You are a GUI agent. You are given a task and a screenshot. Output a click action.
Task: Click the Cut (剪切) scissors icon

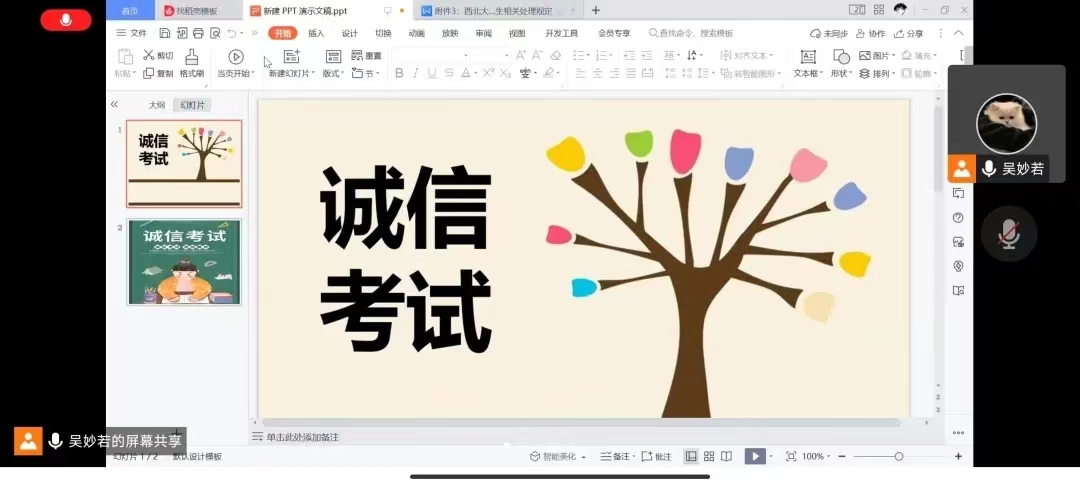point(149,56)
